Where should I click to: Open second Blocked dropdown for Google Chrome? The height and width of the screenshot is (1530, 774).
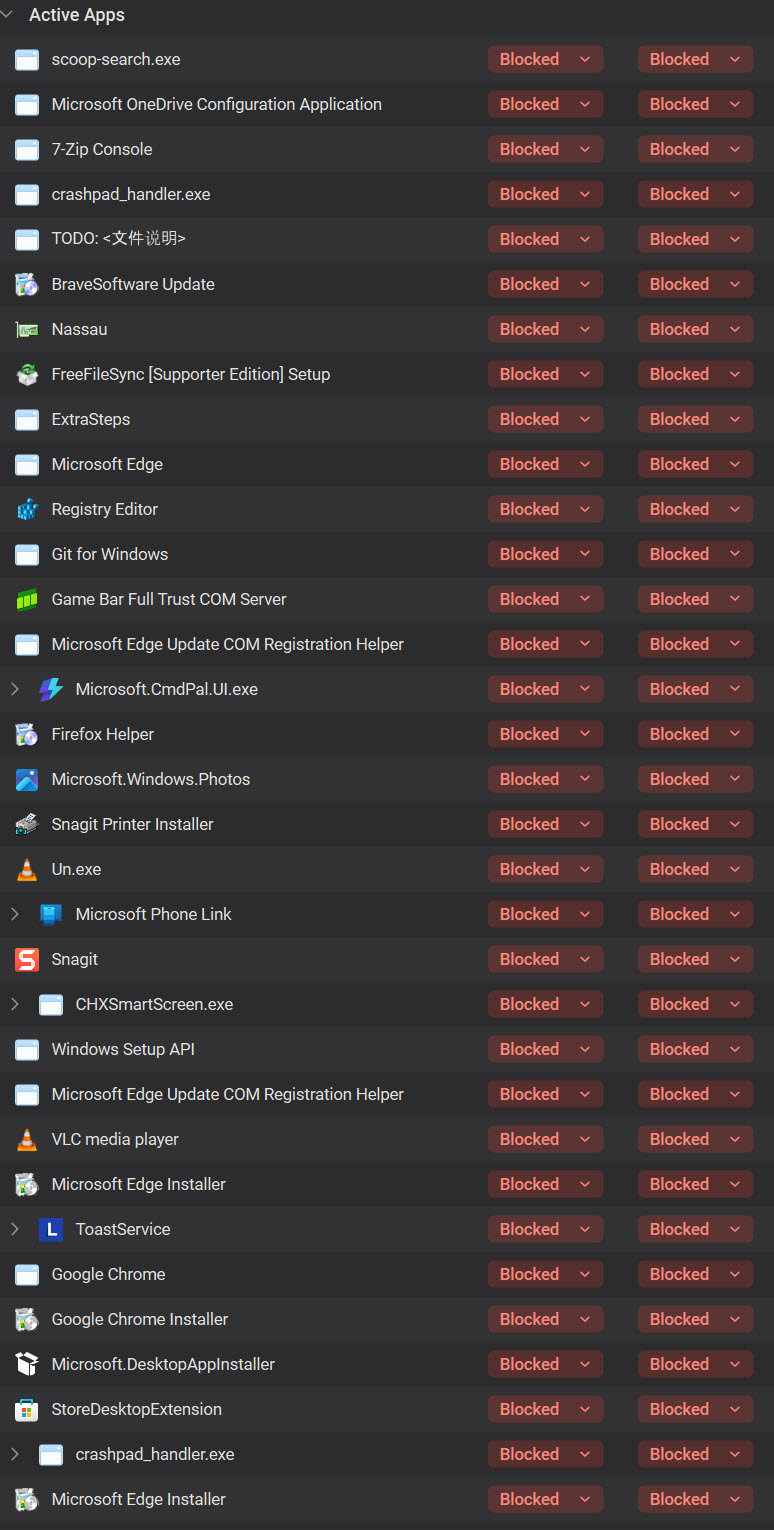pos(695,1275)
